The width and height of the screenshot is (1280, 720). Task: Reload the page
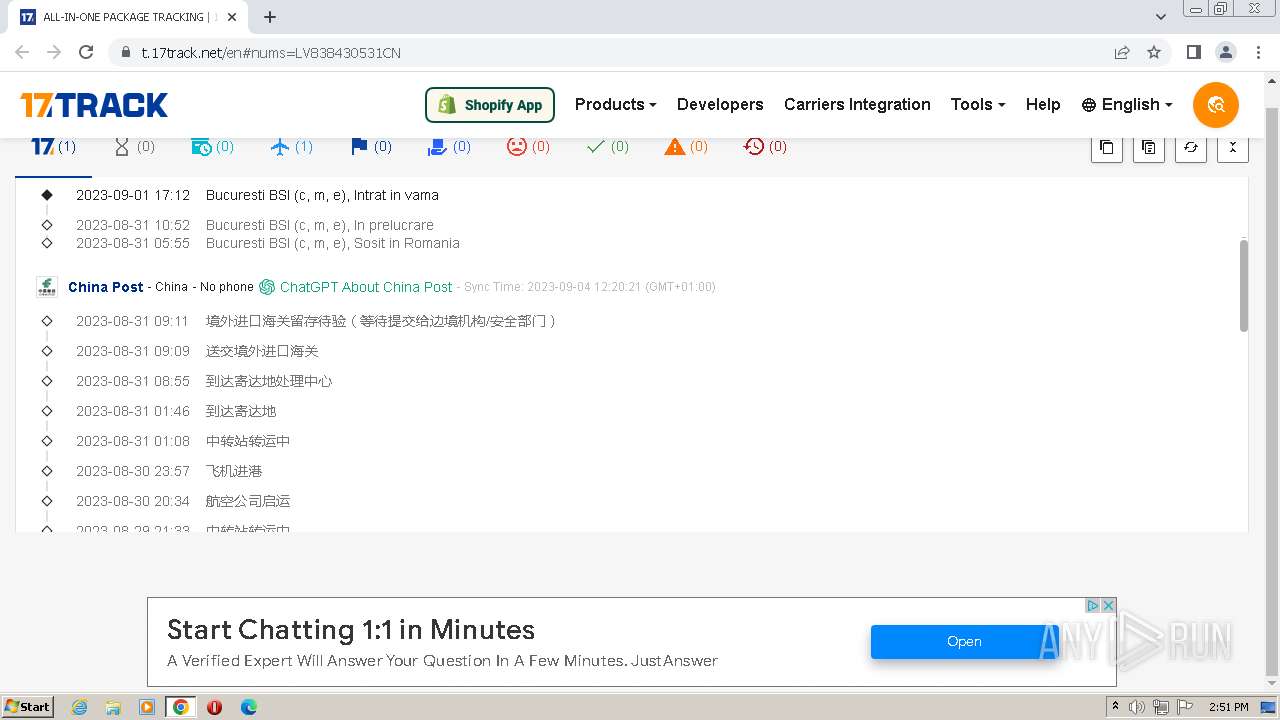[86, 53]
